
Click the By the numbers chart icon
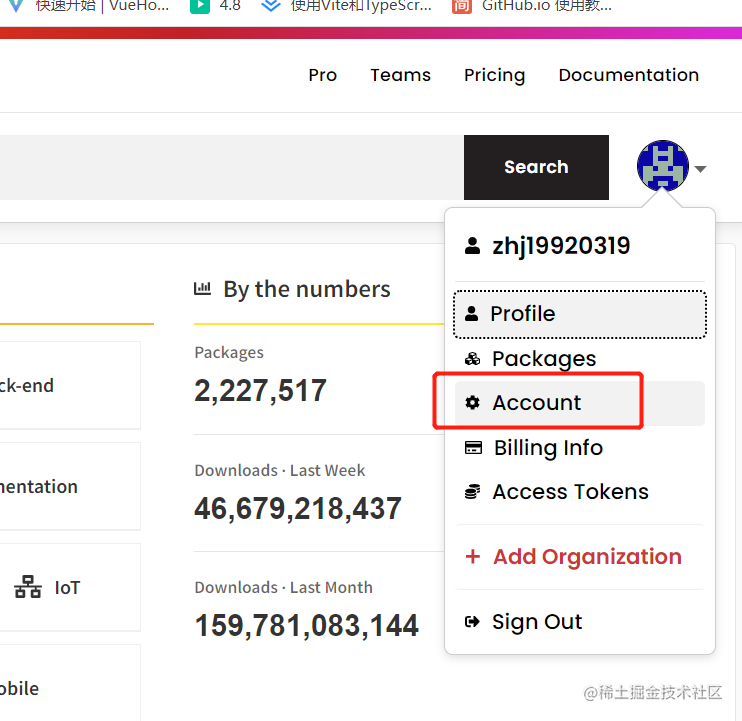(203, 288)
